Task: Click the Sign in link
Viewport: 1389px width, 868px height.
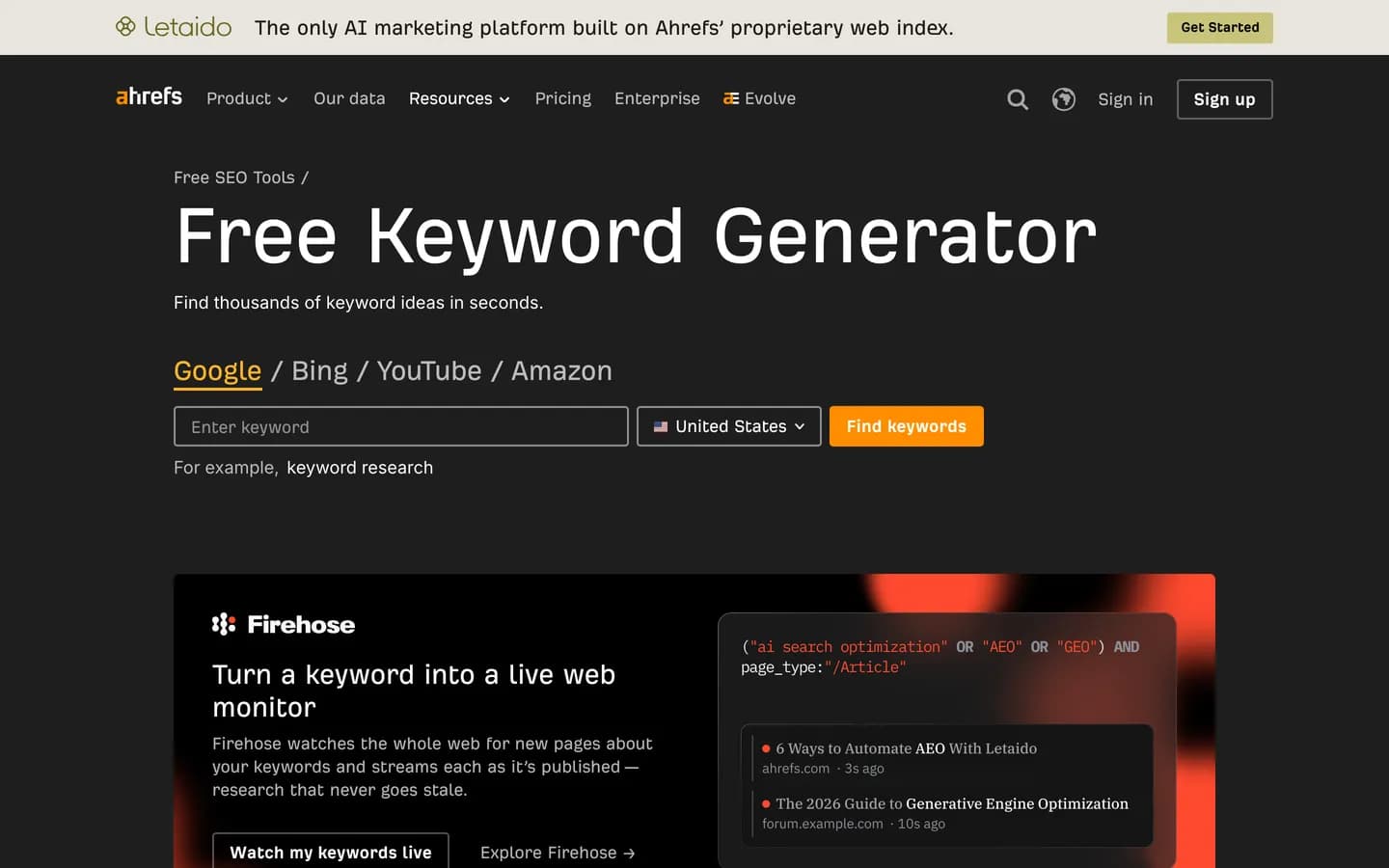Action: coord(1125,99)
